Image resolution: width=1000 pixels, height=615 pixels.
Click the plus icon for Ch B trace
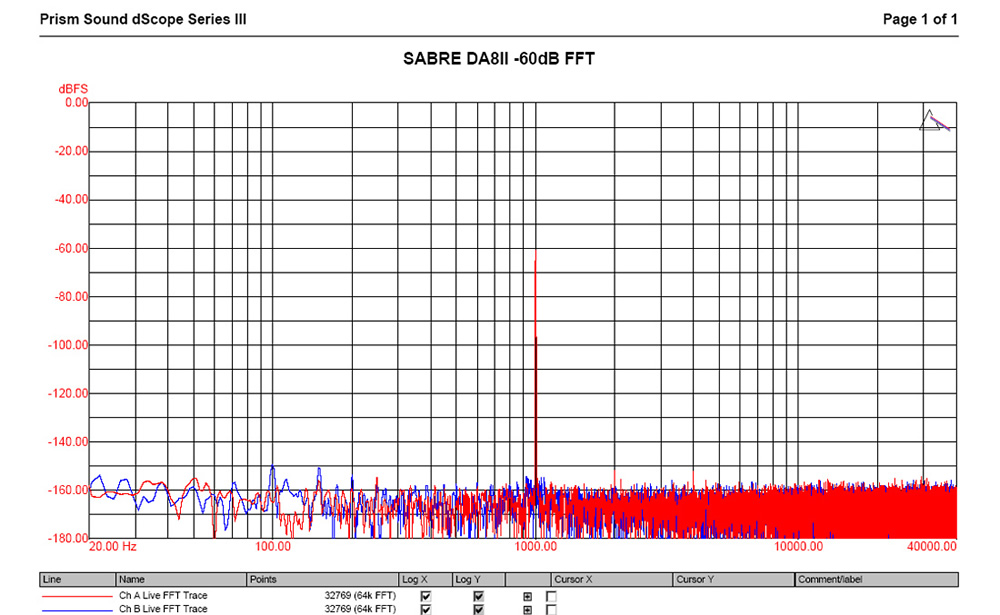pyautogui.click(x=527, y=610)
